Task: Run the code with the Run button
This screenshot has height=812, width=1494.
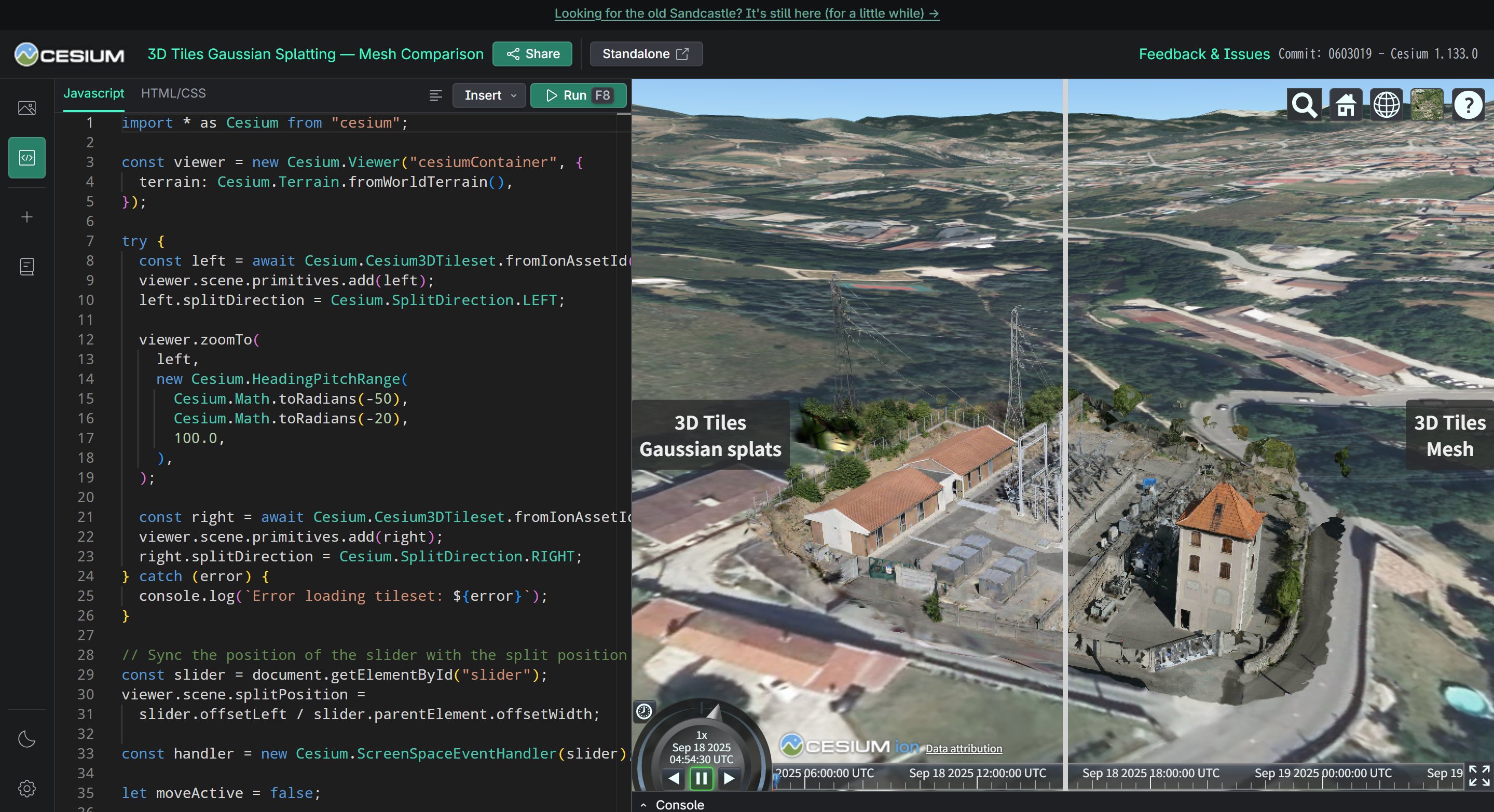Action: pos(578,95)
